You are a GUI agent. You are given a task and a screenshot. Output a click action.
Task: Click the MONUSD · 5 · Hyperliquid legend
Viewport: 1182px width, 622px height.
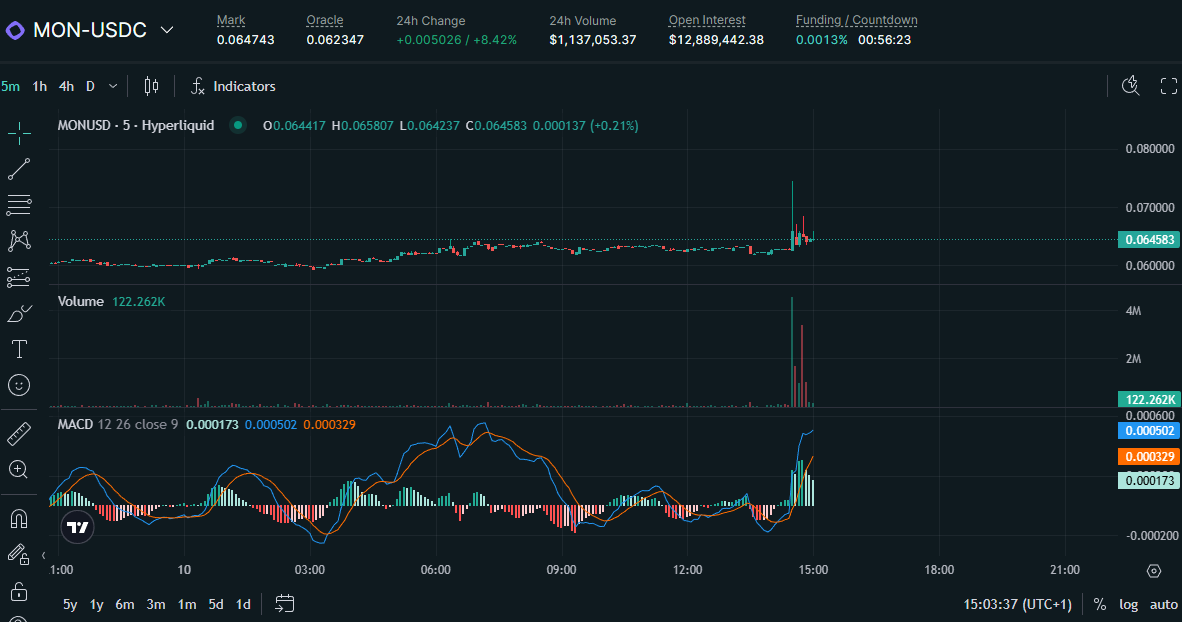tap(136, 125)
